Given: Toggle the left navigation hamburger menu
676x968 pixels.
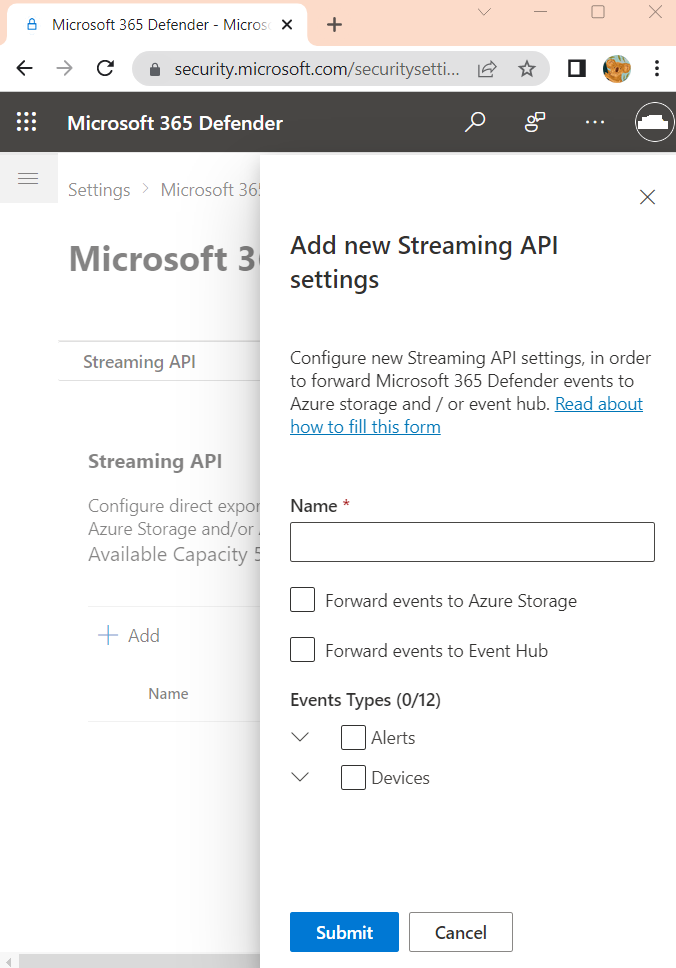Looking at the screenshot, I should [x=28, y=179].
